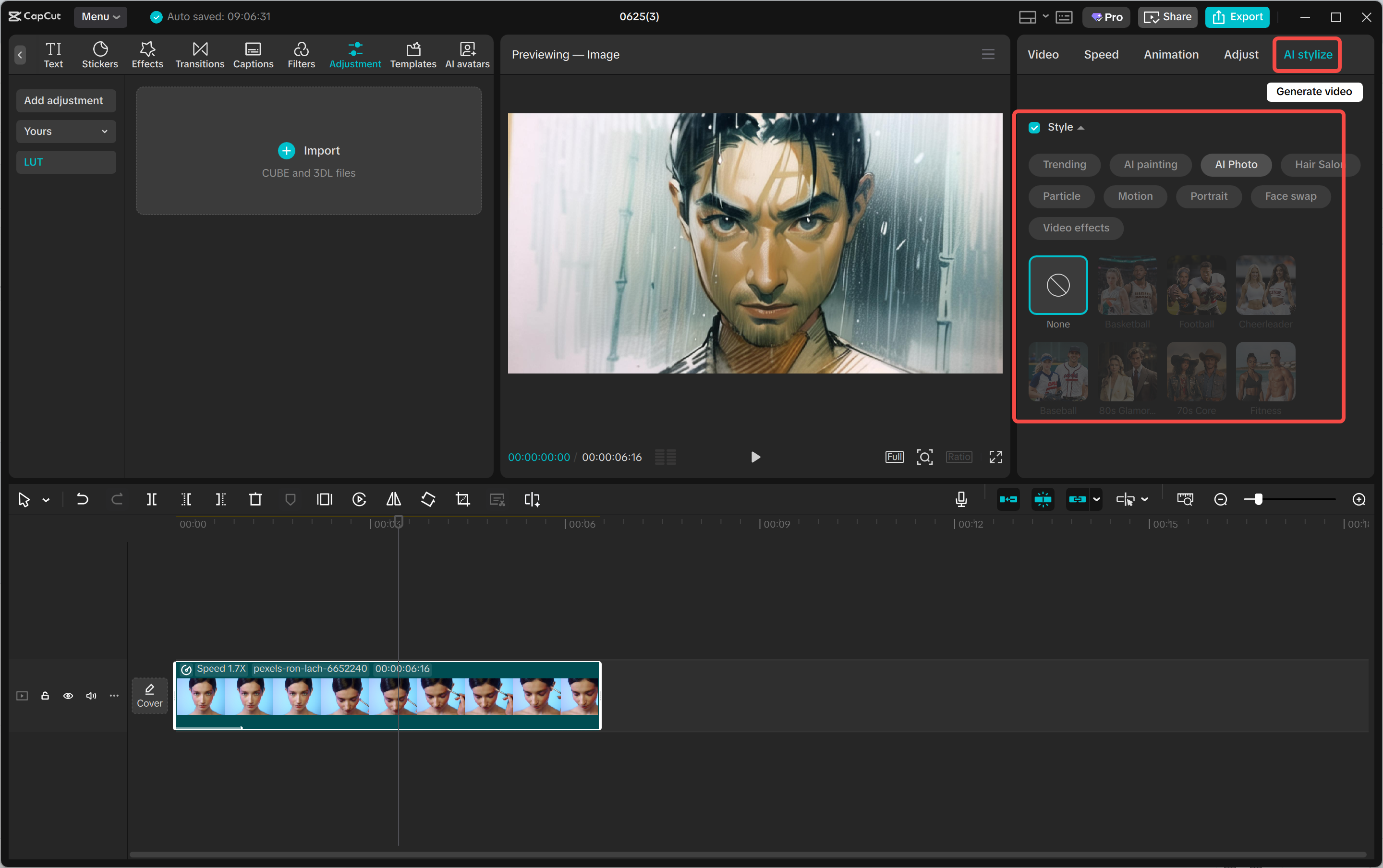Click the Generate video button
This screenshot has width=1383, height=868.
1313,92
